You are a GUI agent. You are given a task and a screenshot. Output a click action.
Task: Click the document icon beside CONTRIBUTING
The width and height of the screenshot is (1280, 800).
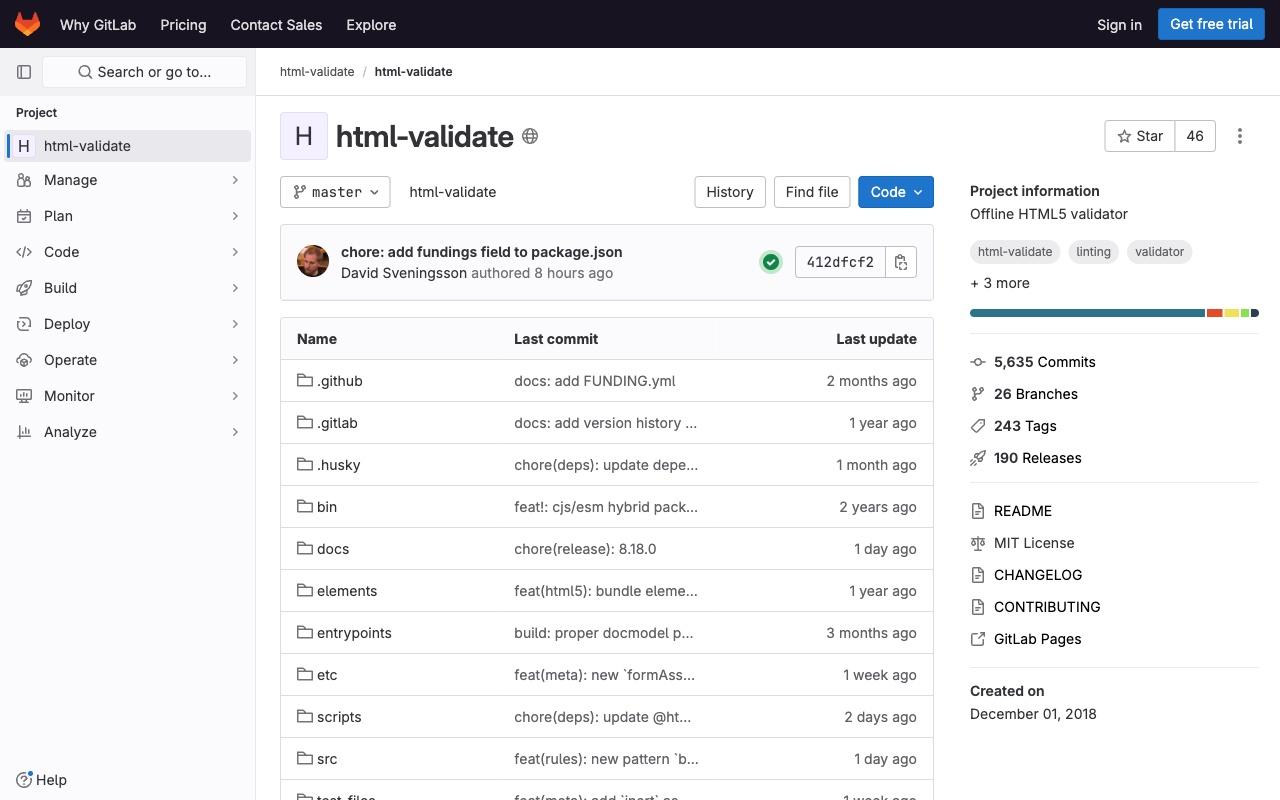pyautogui.click(x=978, y=607)
